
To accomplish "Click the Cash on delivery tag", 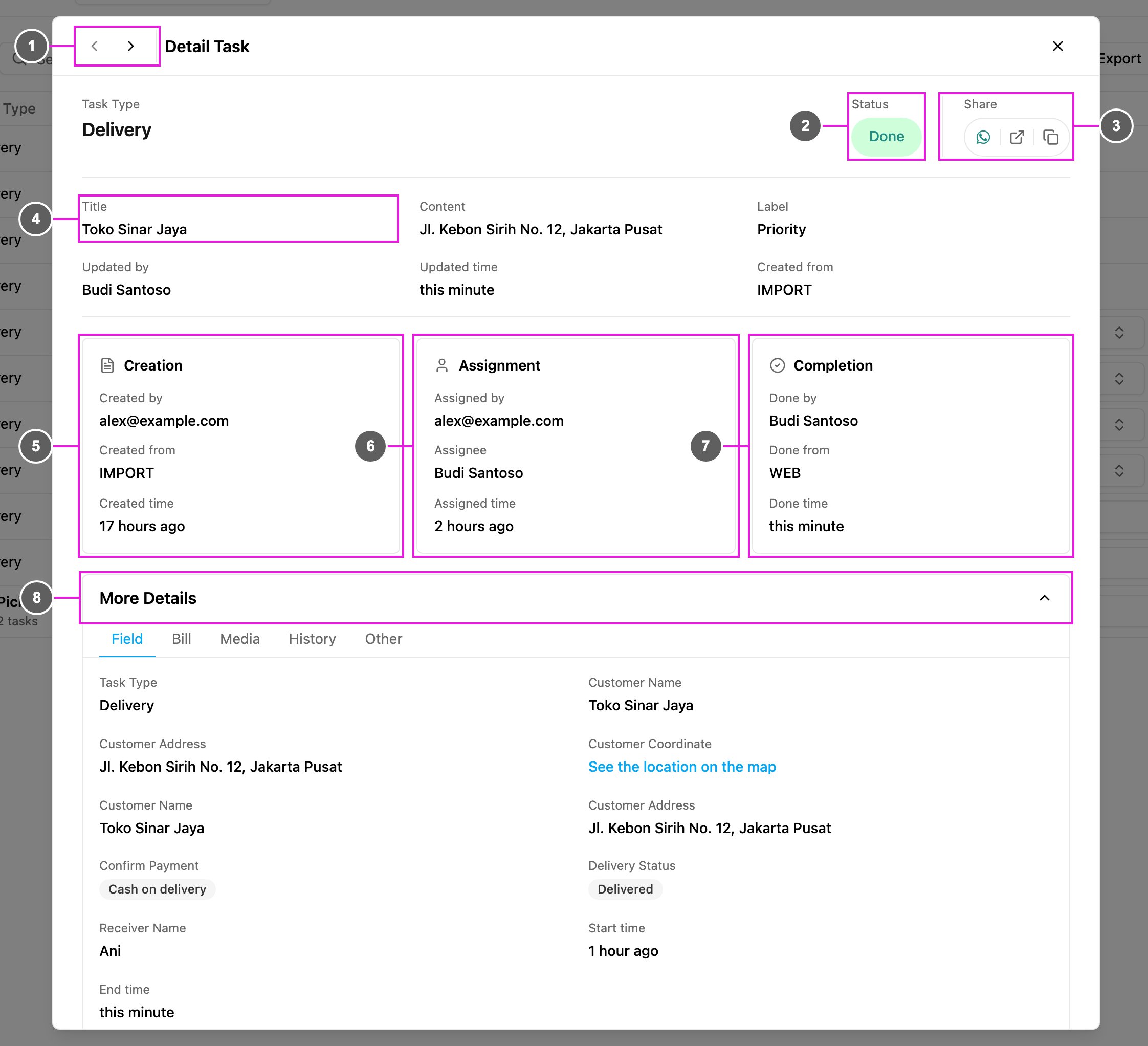I will [157, 889].
